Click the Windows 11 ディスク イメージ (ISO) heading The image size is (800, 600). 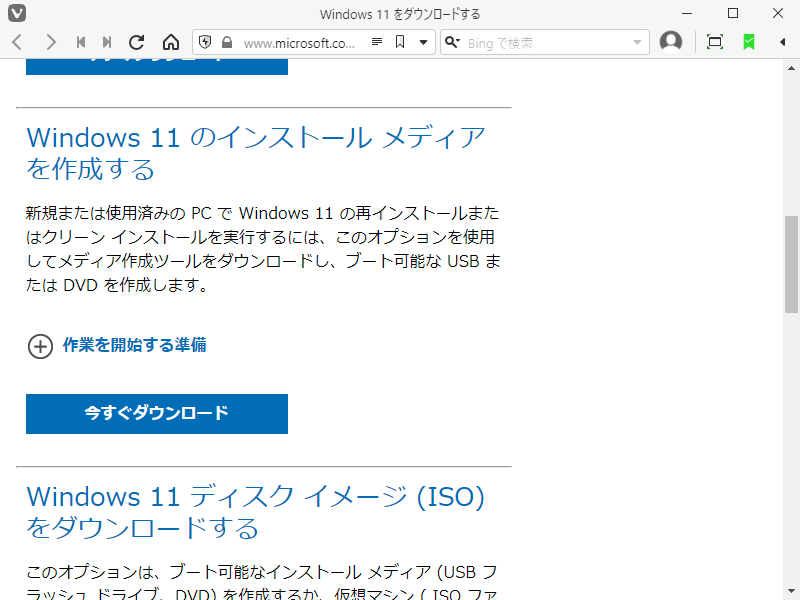coord(256,512)
